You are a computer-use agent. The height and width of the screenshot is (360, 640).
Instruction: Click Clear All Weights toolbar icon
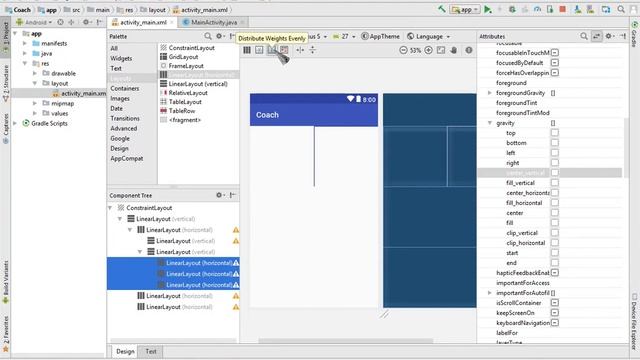coord(284,50)
